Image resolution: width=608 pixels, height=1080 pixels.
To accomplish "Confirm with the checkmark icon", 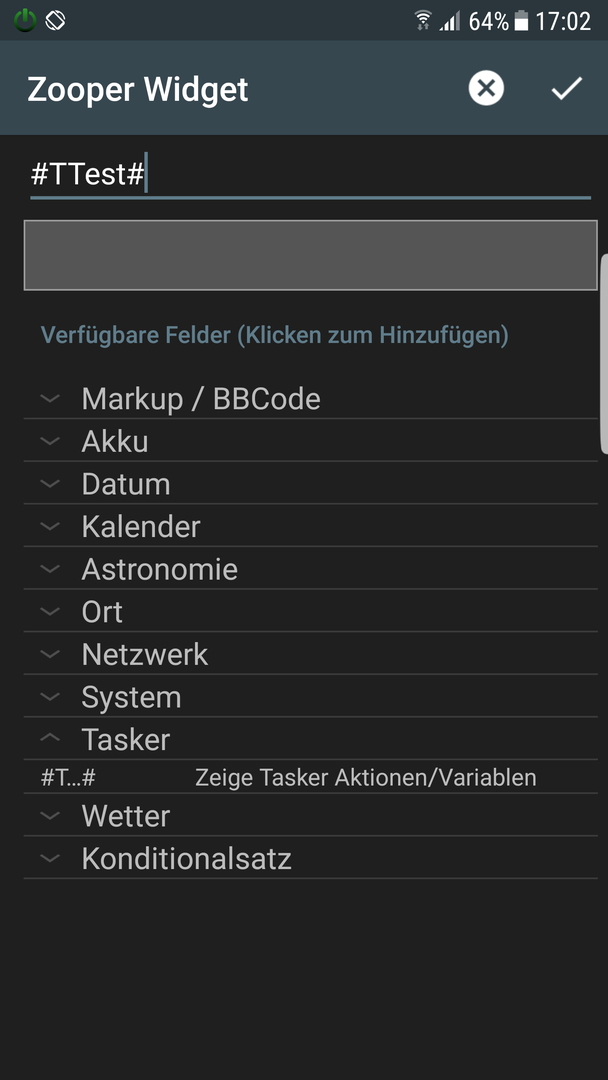I will tap(567, 89).
